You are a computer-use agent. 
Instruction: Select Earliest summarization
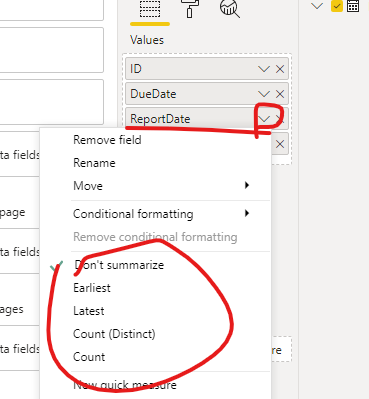click(x=92, y=288)
